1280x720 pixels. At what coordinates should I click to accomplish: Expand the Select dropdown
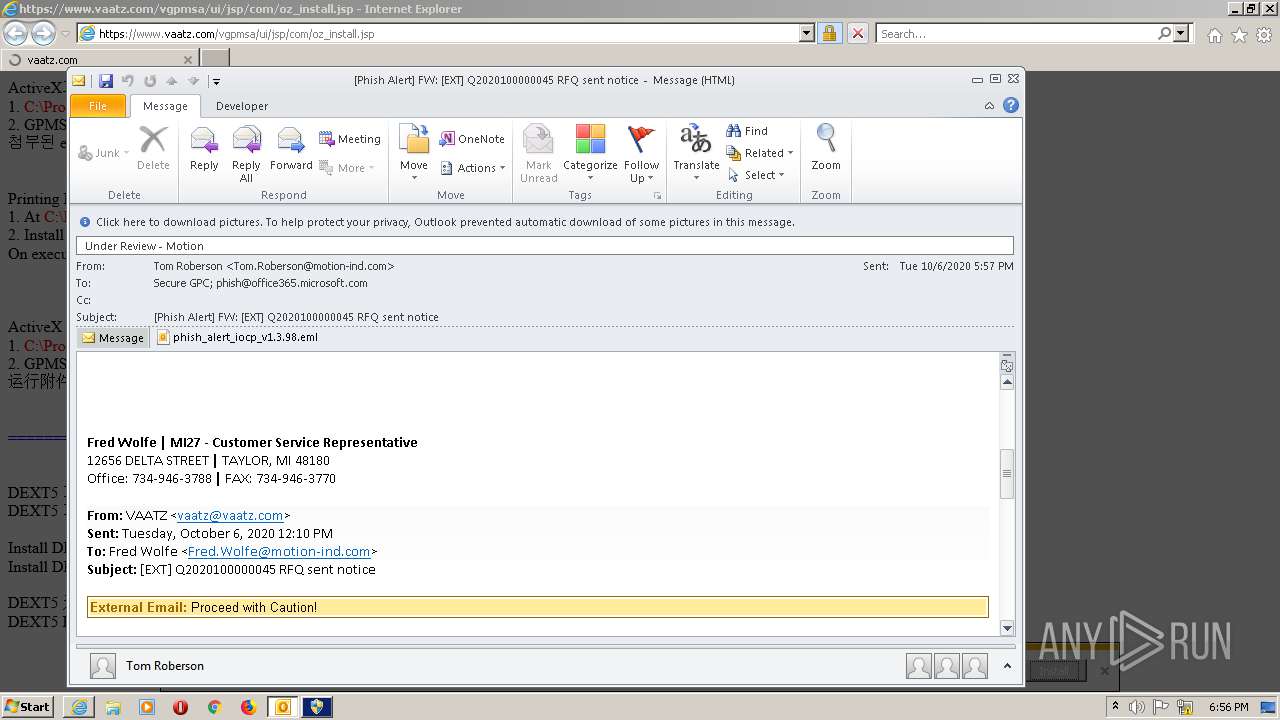757,175
